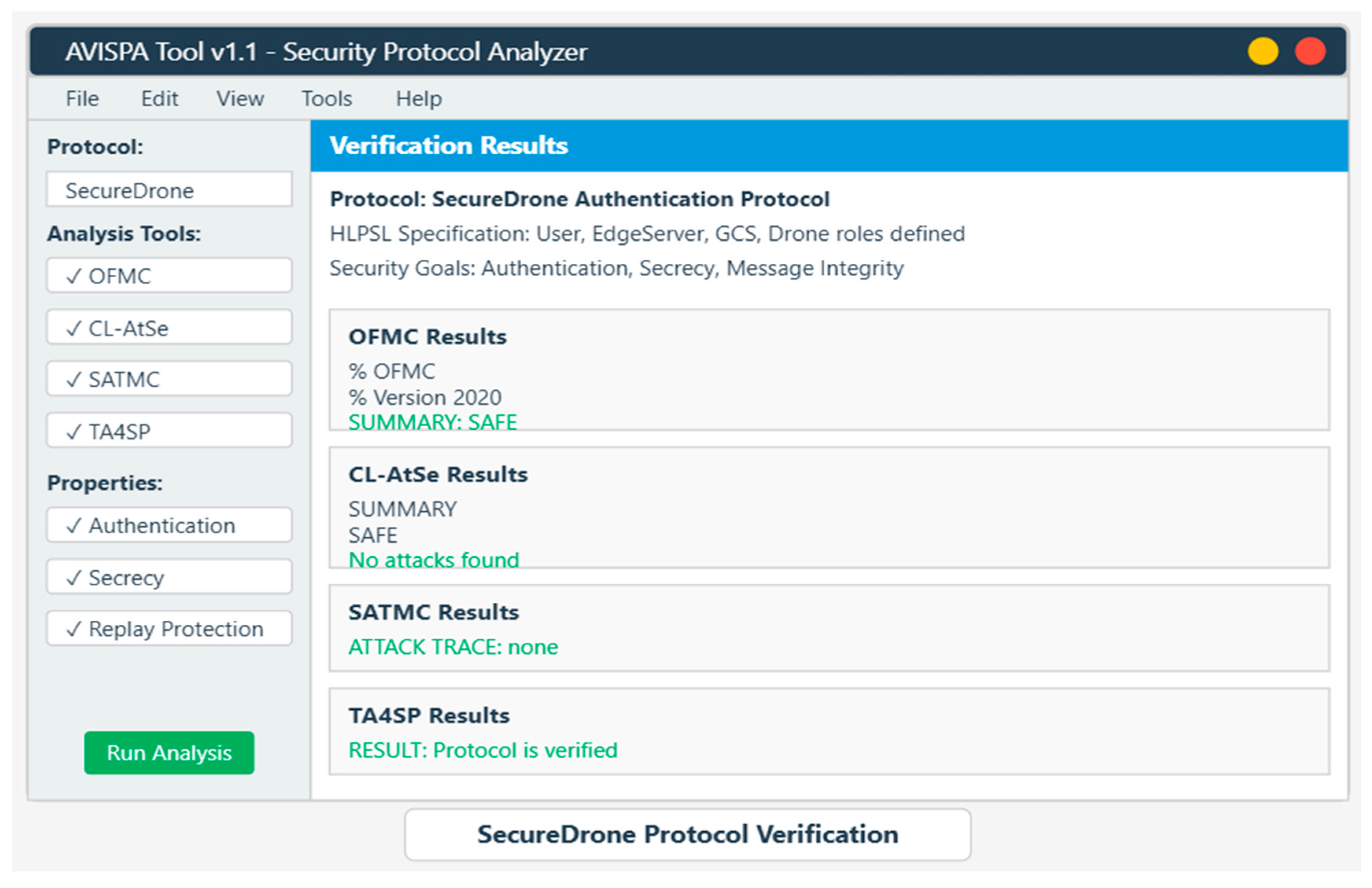Screen dimensions: 1372x888
Task: Select the OFMC Results heading
Action: (x=427, y=337)
